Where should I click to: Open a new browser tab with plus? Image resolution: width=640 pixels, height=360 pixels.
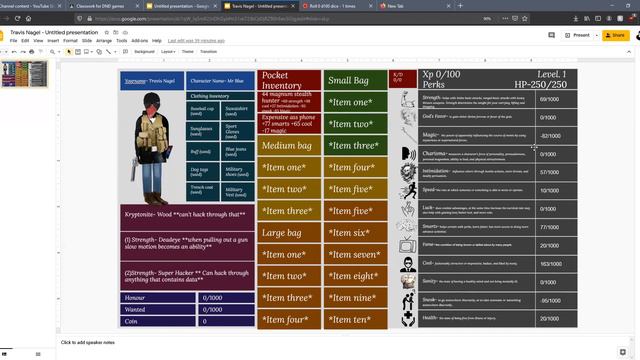(460, 6)
